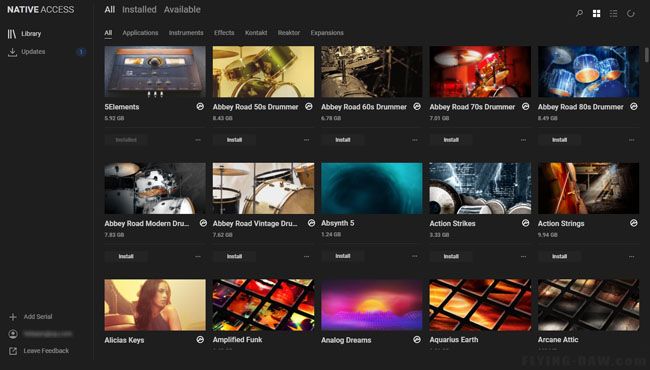Click the Leave Feedback icon

[13, 351]
